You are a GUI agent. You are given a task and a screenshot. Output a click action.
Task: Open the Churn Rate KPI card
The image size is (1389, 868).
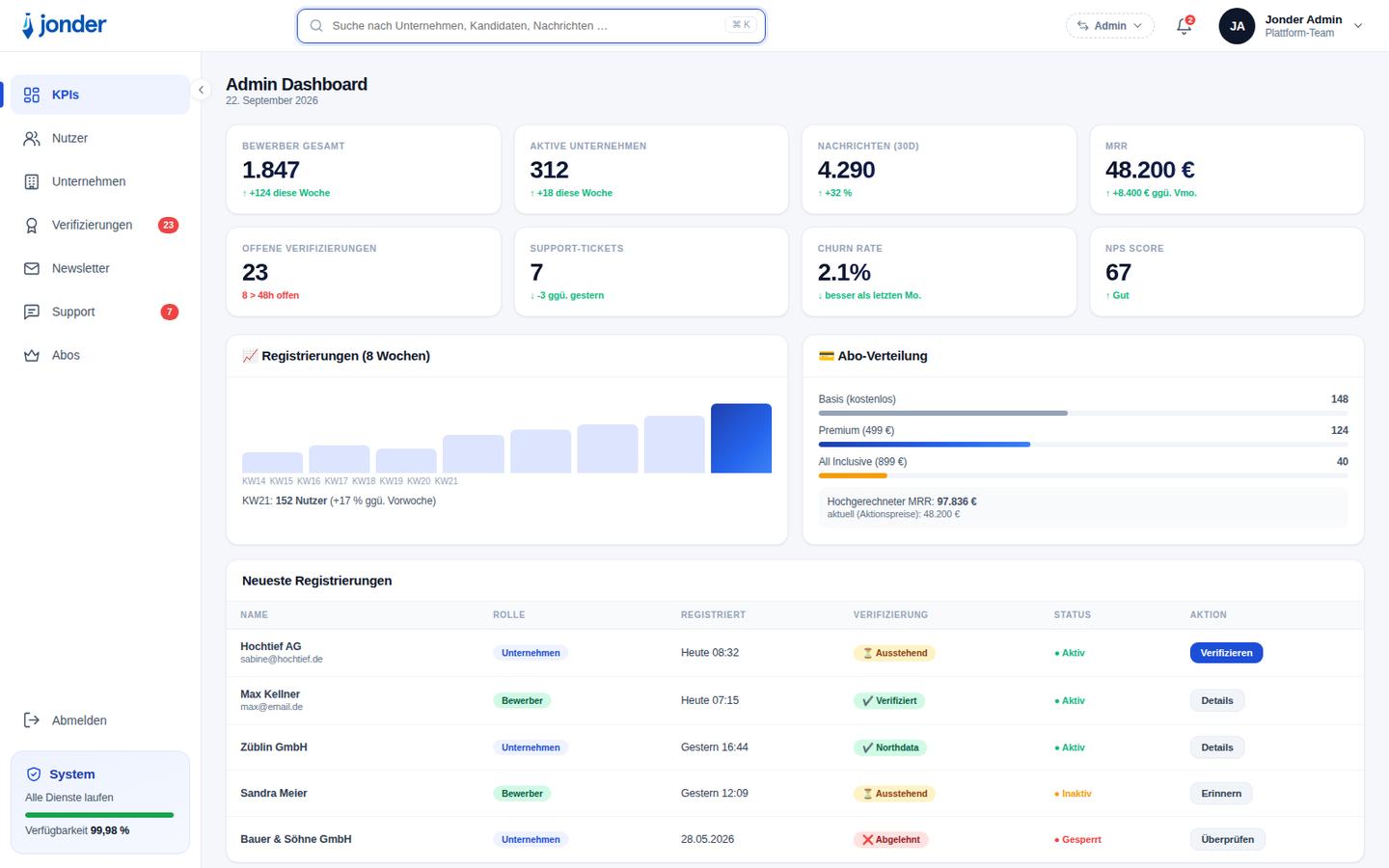tap(939, 272)
